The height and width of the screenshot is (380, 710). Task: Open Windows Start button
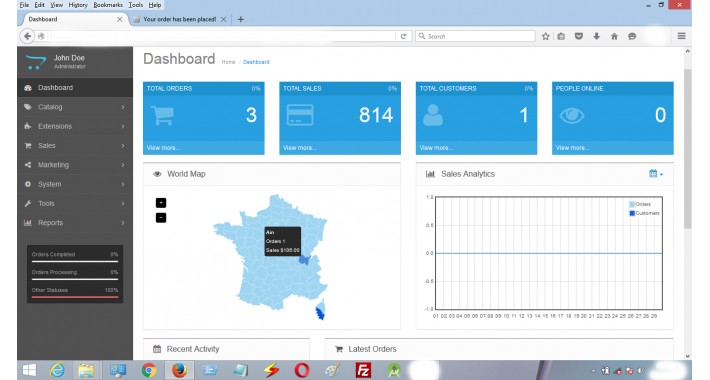(29, 370)
